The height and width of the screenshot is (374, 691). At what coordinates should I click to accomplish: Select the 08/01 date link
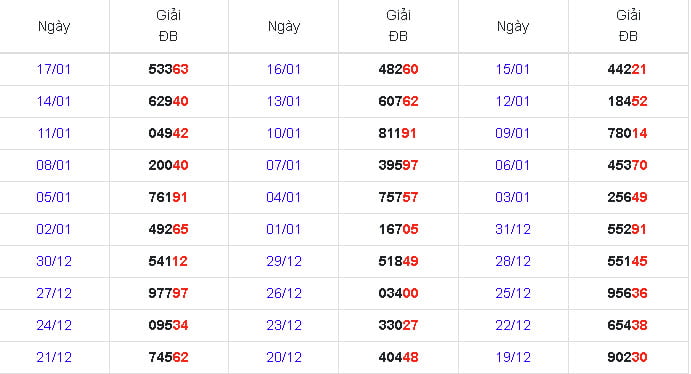pos(54,165)
